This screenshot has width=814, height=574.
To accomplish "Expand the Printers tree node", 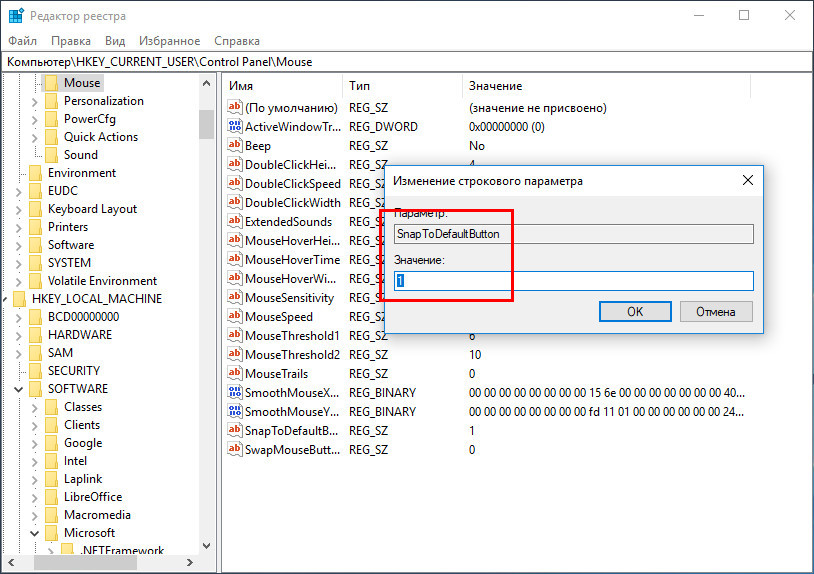I will 18,227.
